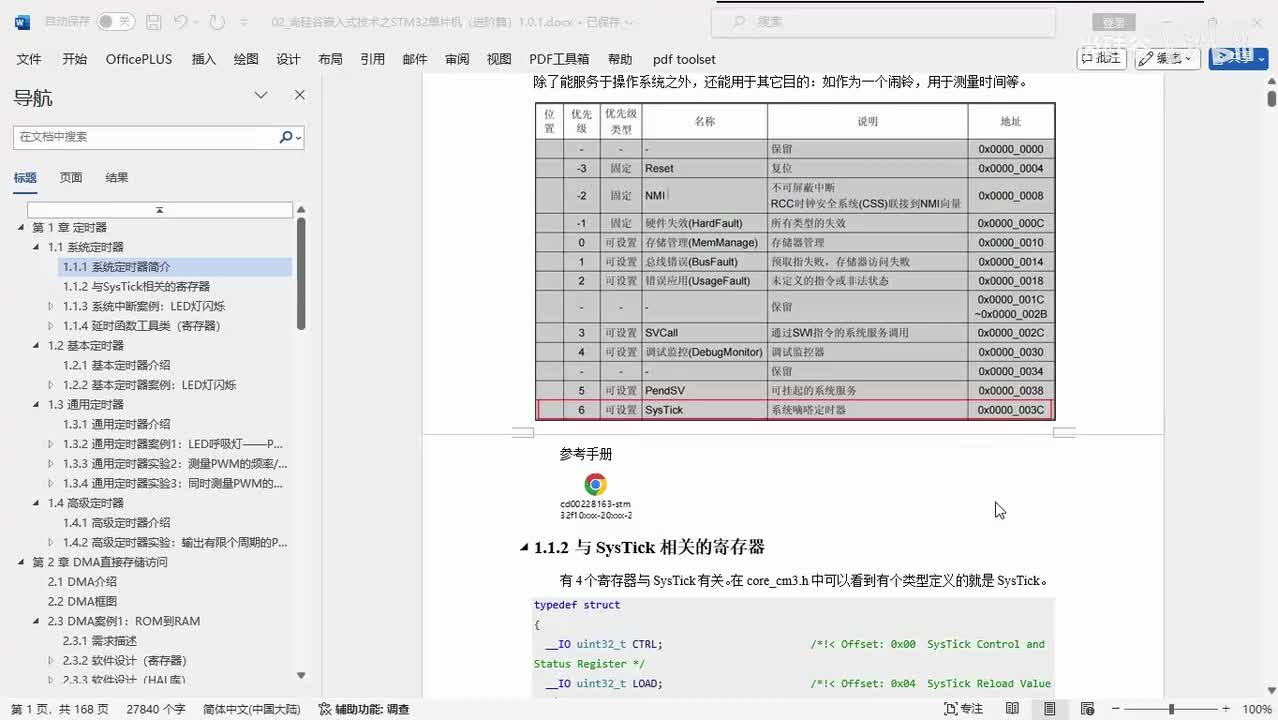
Task: Open the 文件 menu
Action: click(29, 59)
